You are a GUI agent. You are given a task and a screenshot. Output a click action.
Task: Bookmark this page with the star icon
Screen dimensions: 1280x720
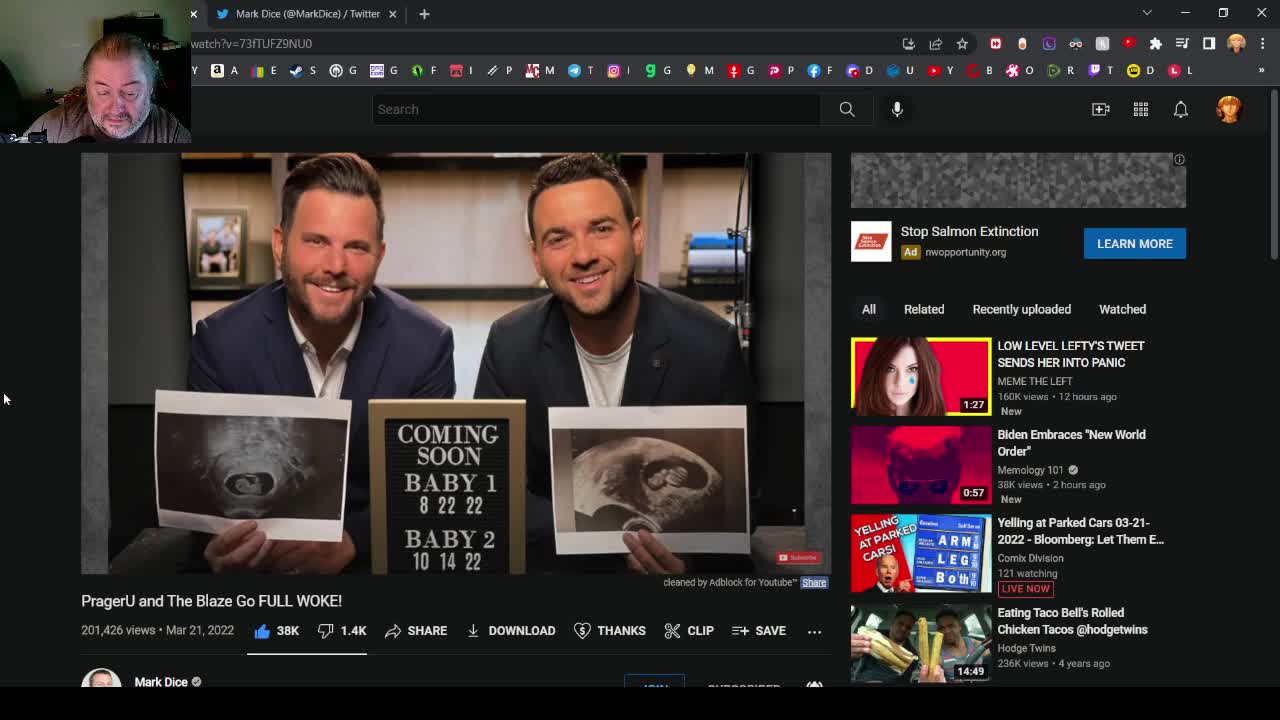962,44
